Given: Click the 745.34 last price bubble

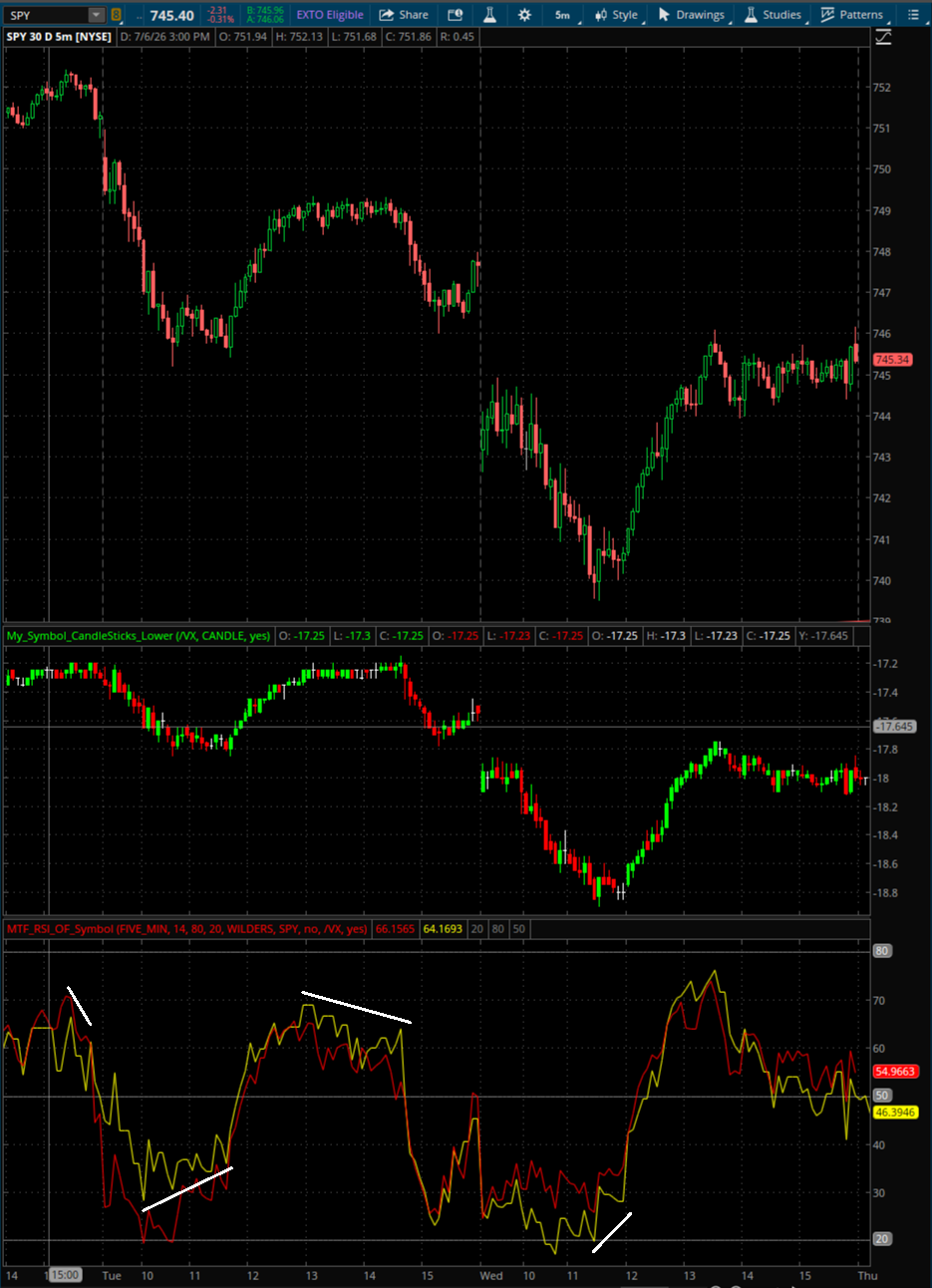Looking at the screenshot, I should 892,360.
